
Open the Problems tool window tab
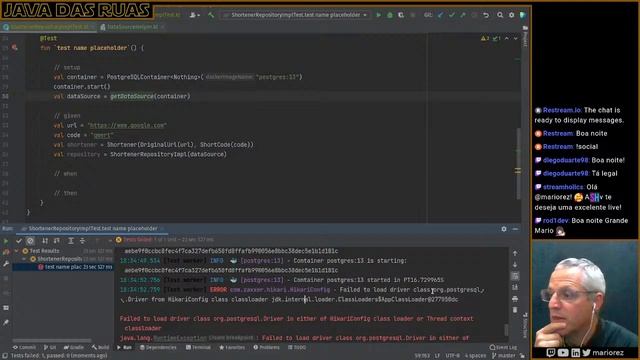[266, 348]
